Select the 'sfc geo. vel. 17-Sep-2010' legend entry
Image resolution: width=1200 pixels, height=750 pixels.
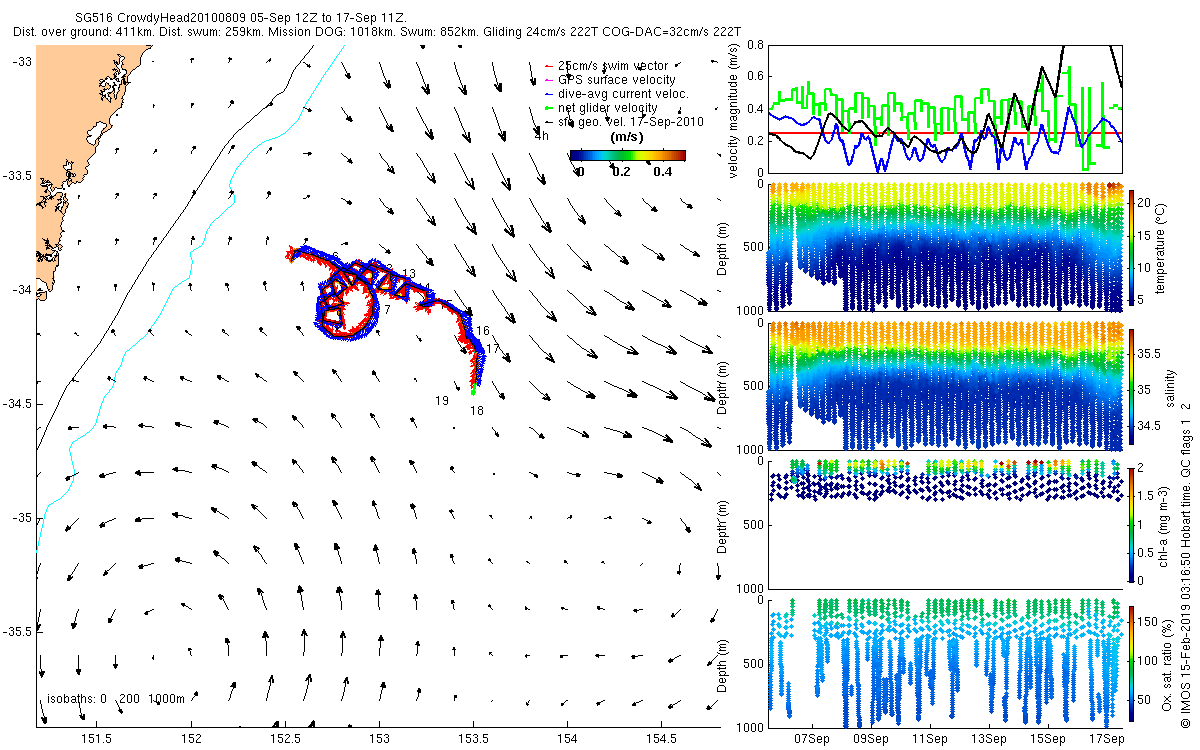click(630, 121)
